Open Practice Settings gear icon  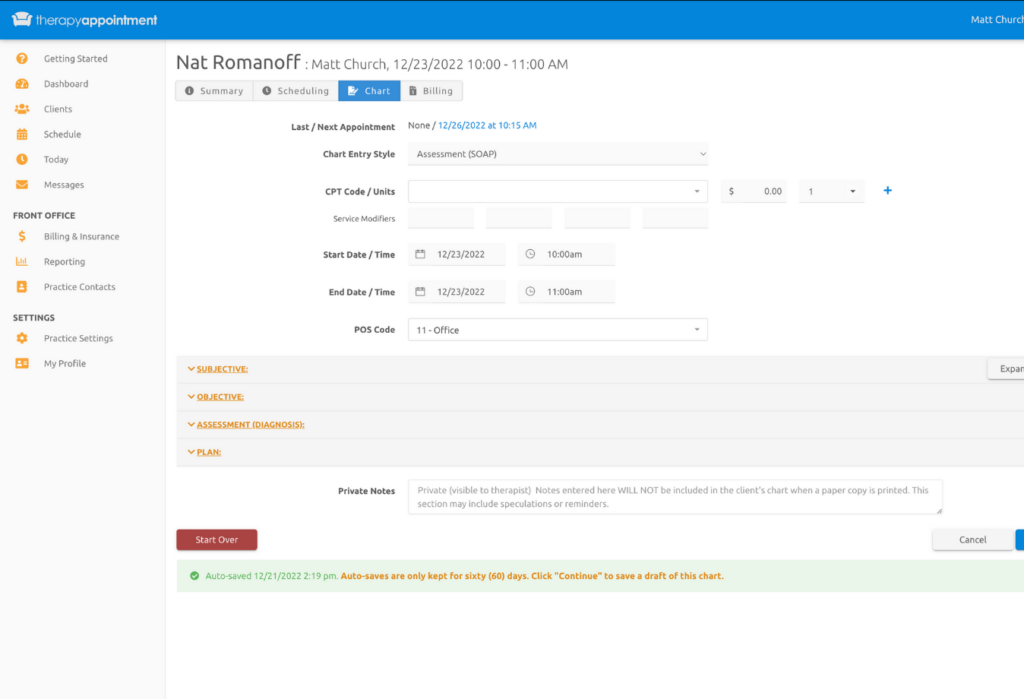[22, 339]
